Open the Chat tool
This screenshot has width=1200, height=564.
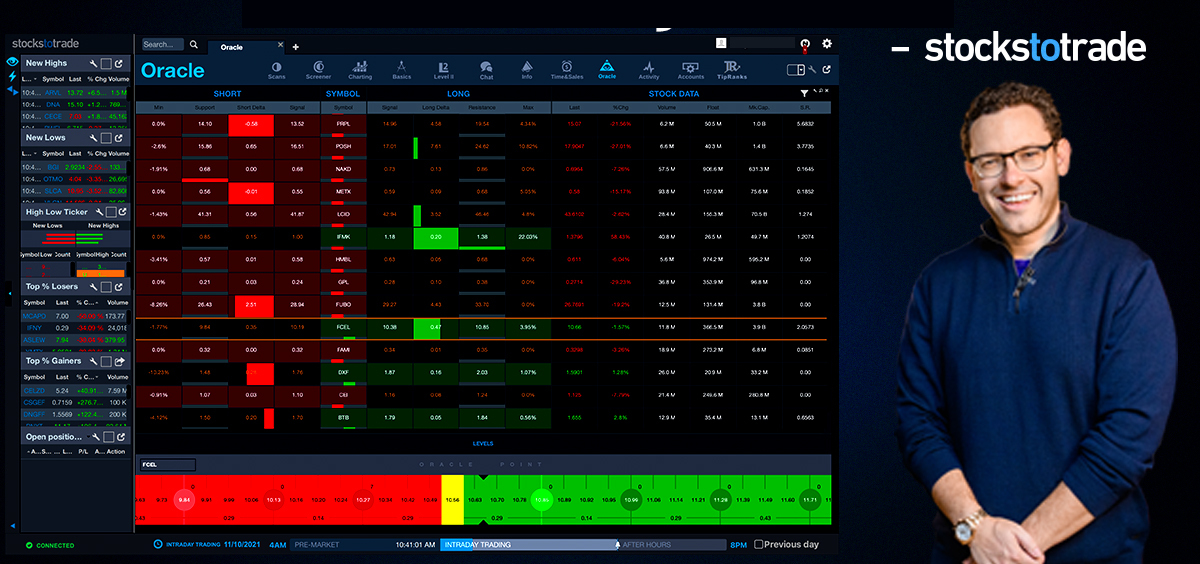pyautogui.click(x=486, y=69)
